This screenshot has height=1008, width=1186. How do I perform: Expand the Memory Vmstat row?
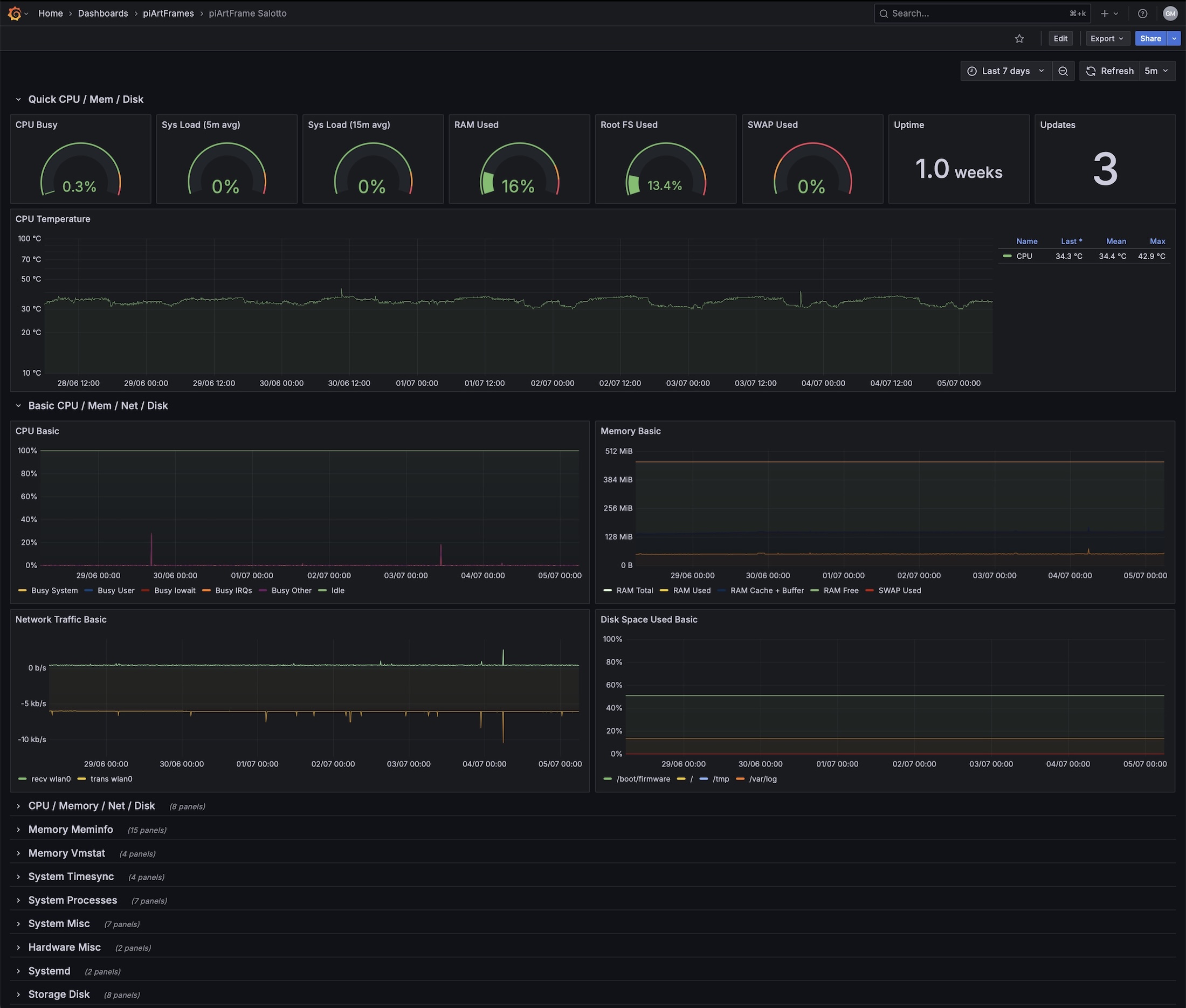click(x=60, y=853)
